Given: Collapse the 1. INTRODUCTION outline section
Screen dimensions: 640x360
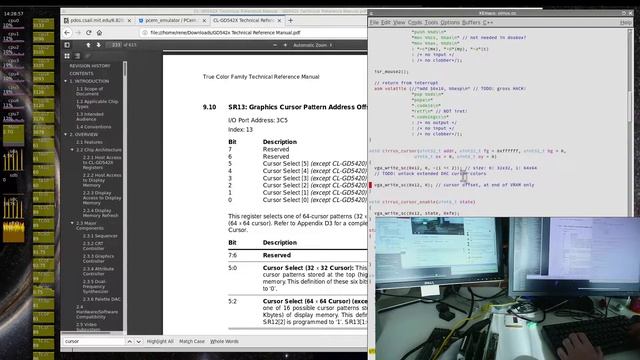Looking at the screenshot, I should pos(66,81).
